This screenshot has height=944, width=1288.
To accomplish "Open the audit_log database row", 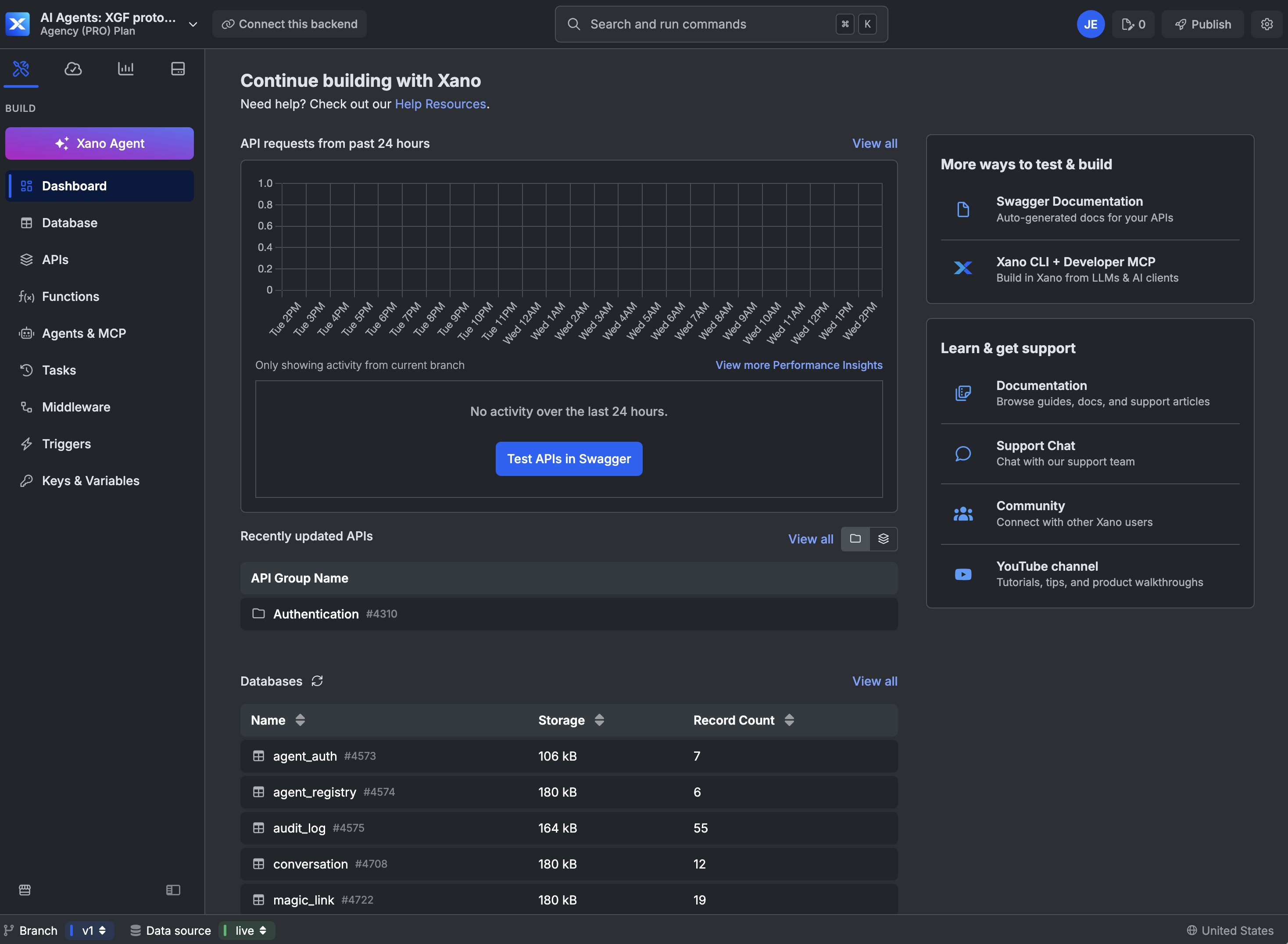I will (569, 828).
